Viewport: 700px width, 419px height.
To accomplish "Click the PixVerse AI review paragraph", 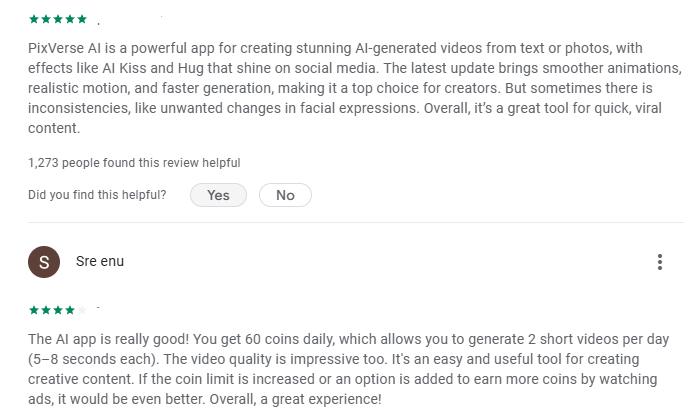I will pyautogui.click(x=355, y=88).
